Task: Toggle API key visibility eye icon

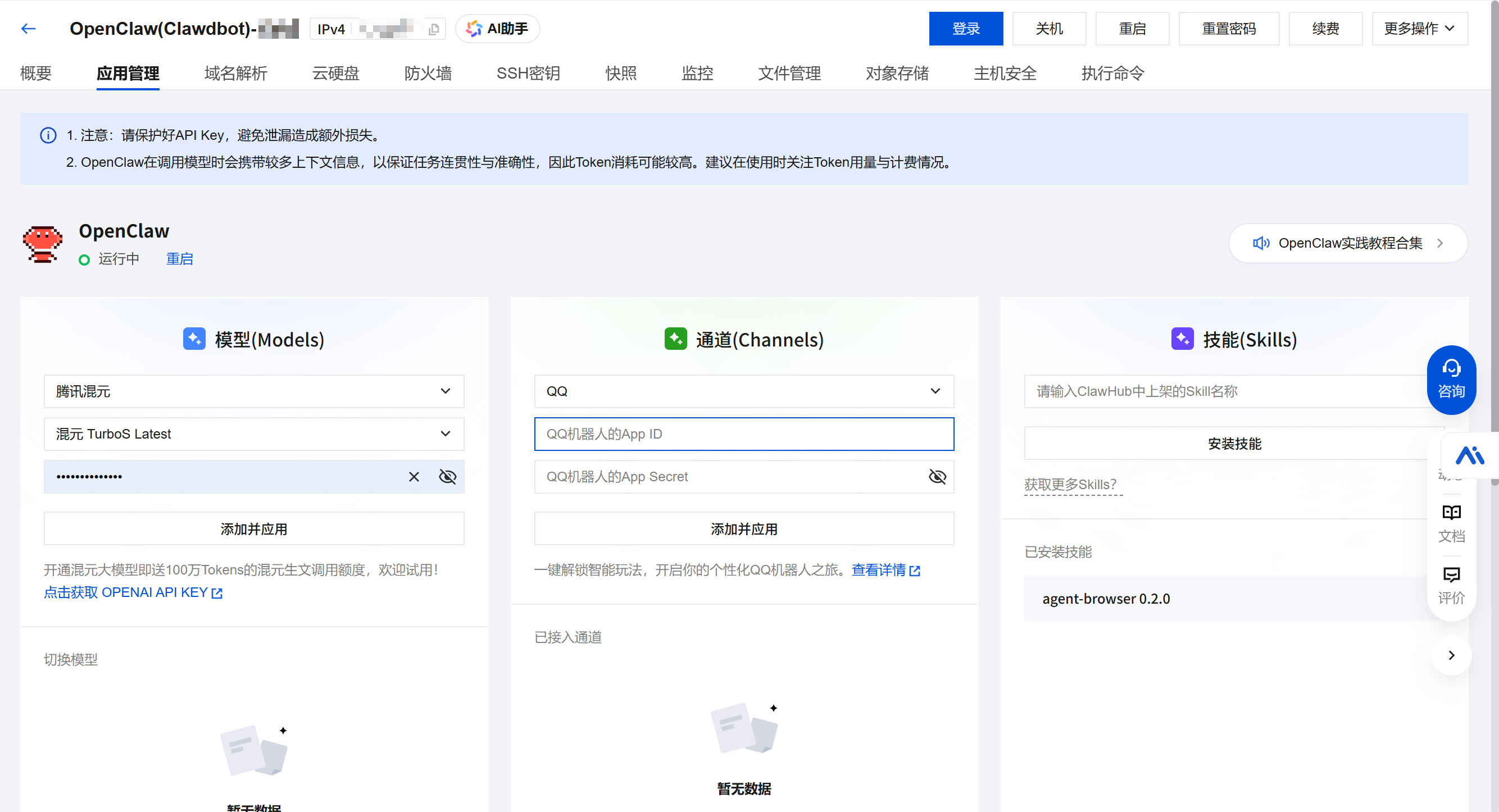Action: pyautogui.click(x=447, y=477)
